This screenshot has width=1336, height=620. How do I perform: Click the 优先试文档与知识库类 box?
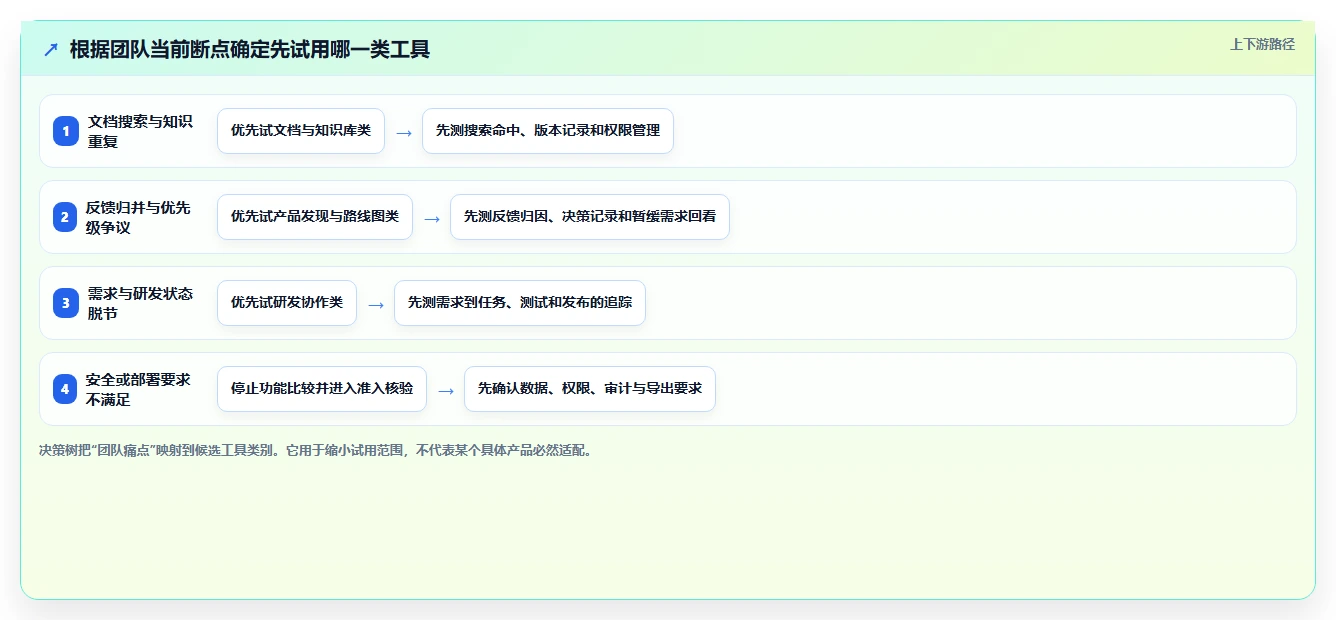pos(301,131)
